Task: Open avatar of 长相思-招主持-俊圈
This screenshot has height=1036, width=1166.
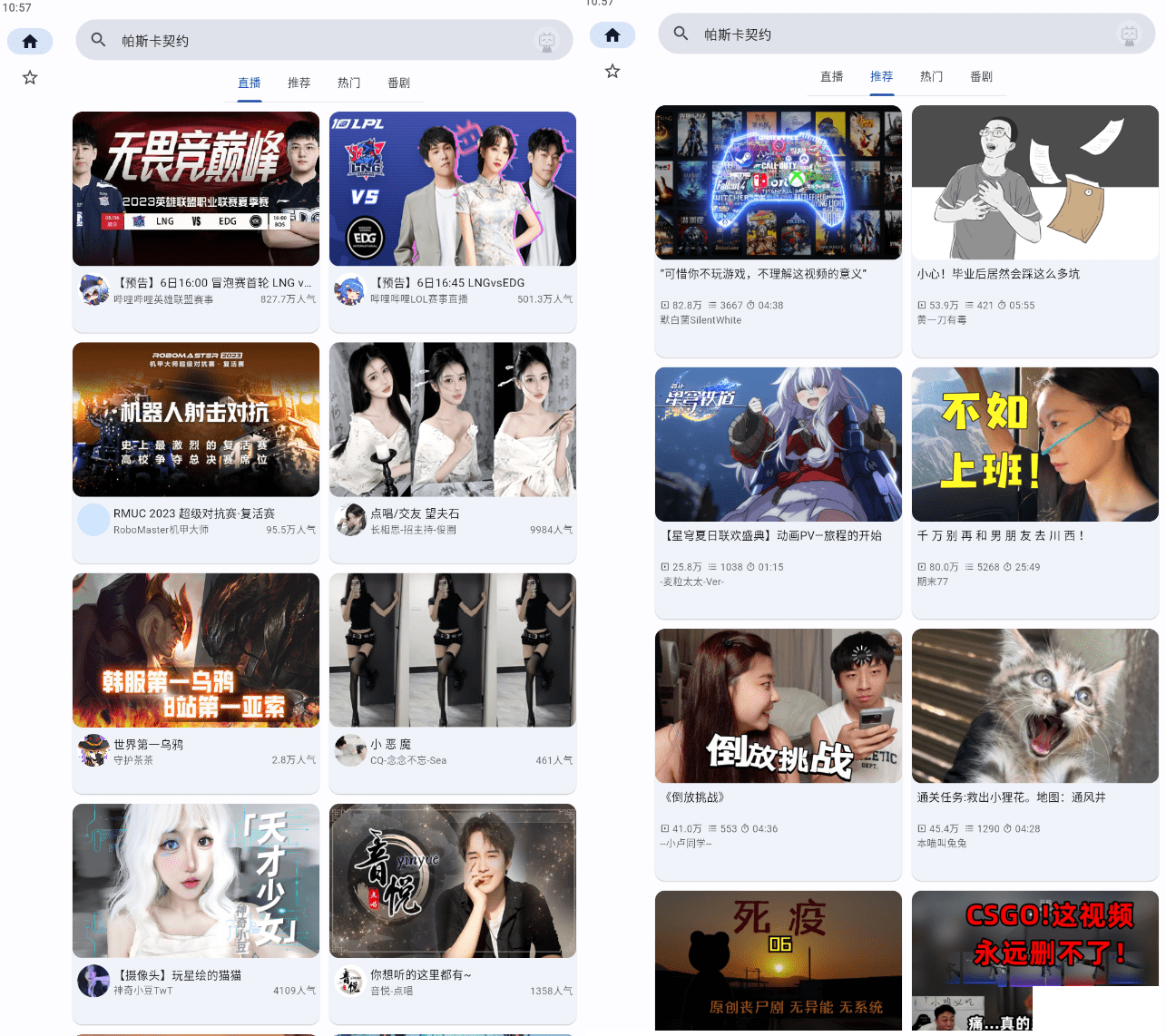Action: pos(350,521)
